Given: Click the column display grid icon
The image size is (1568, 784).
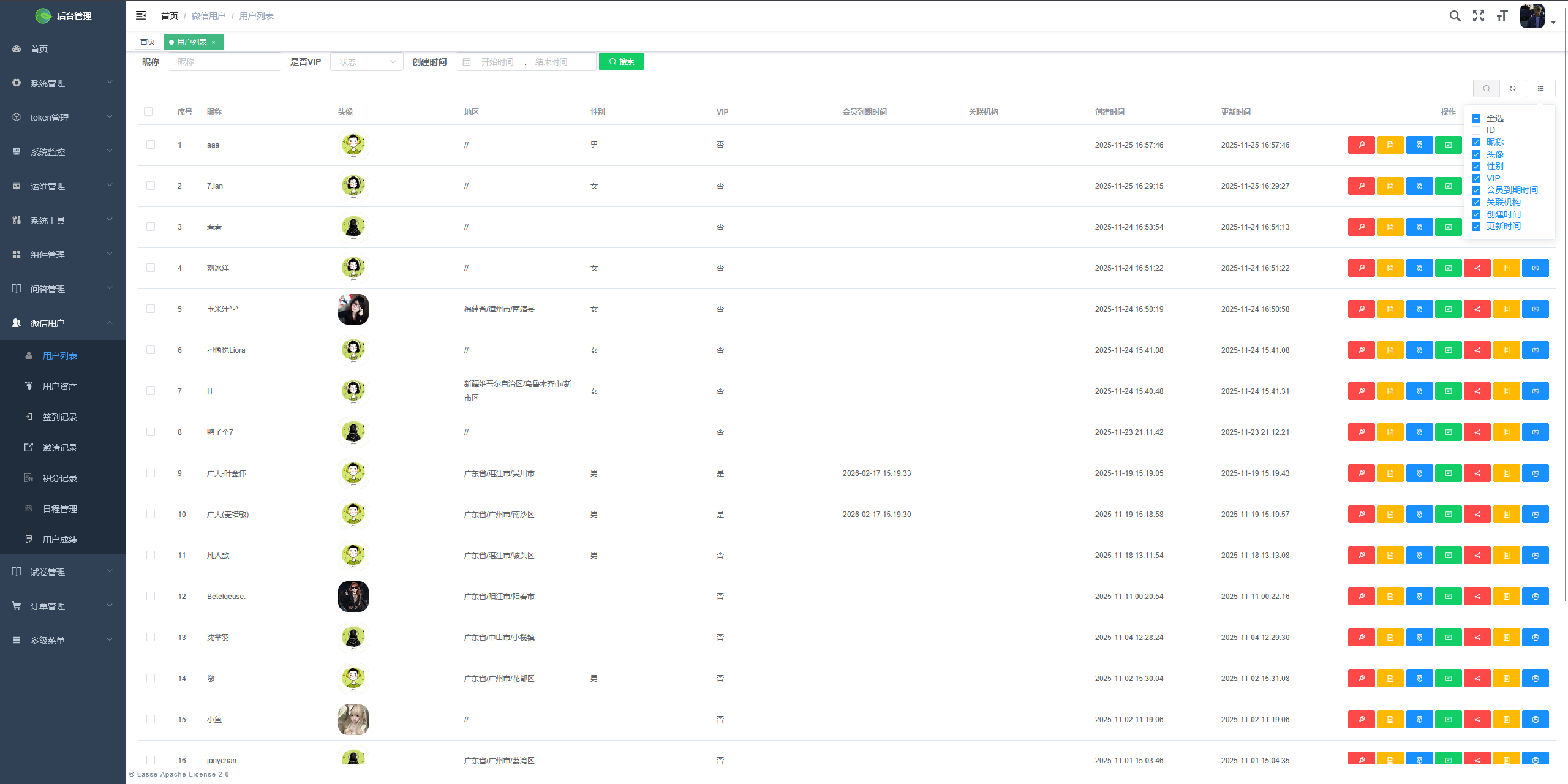Looking at the screenshot, I should [x=1540, y=89].
